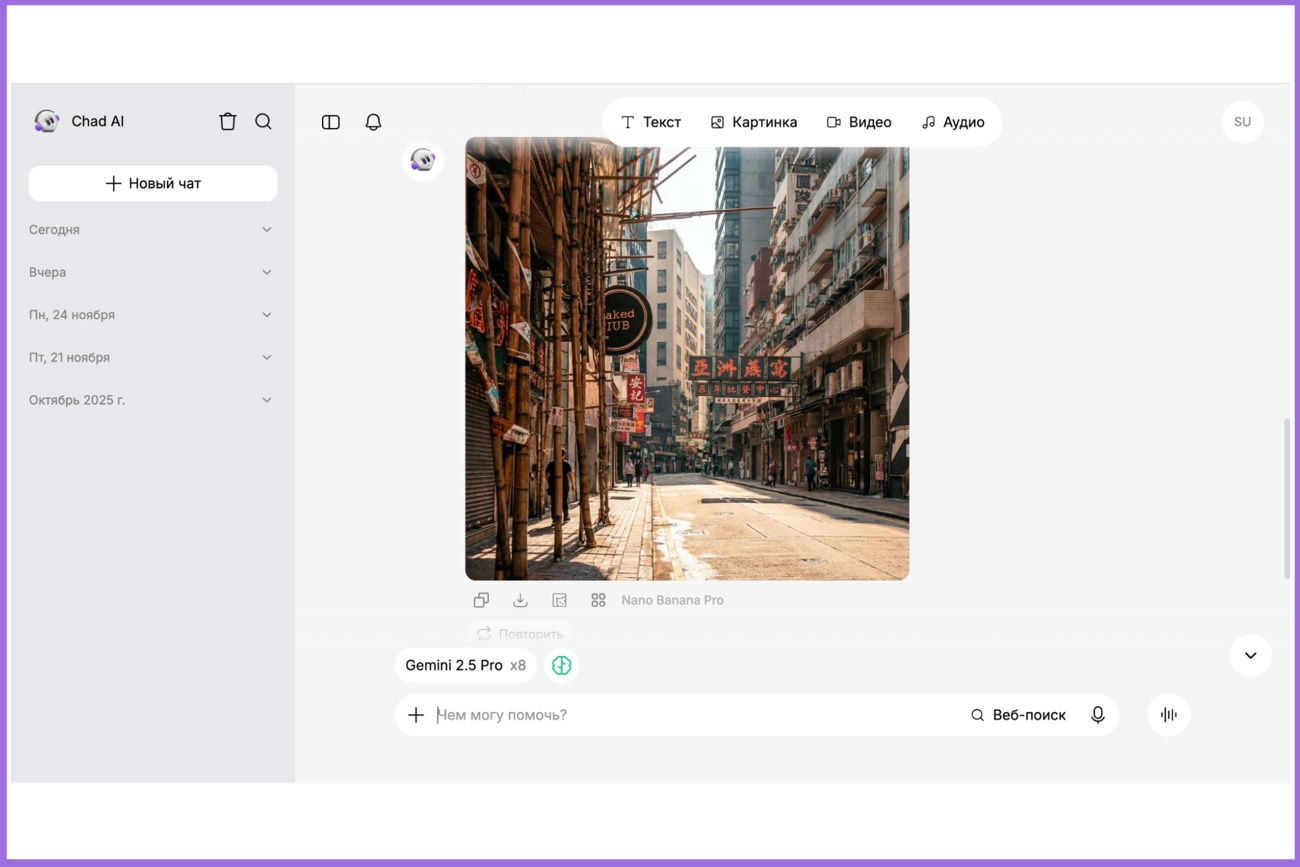Switch to the Картинка tab
Image resolution: width=1300 pixels, height=867 pixels.
(x=754, y=122)
